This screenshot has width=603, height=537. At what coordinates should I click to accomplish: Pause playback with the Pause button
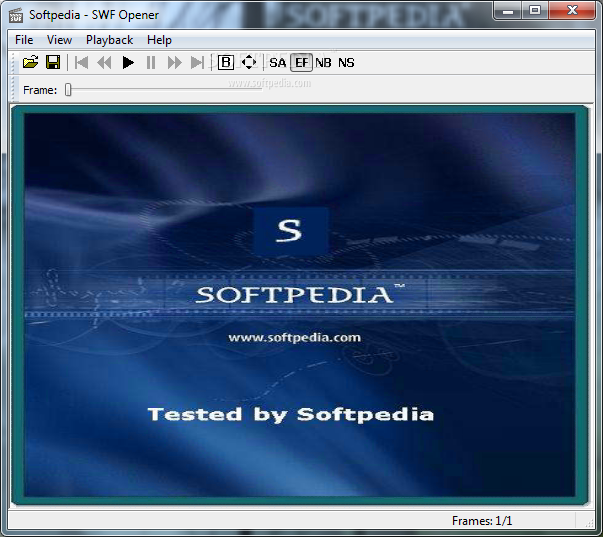(151, 62)
